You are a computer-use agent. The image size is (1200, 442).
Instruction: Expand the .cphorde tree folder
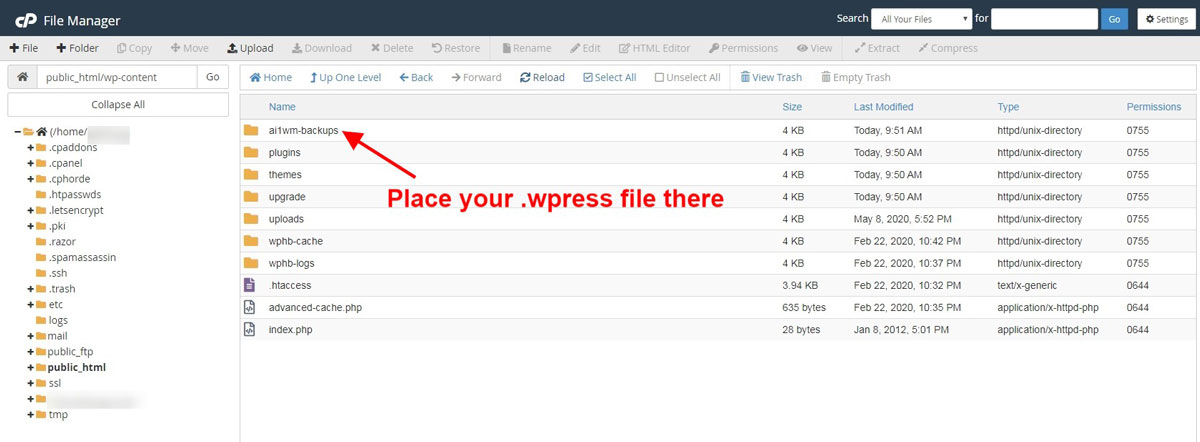[31, 179]
